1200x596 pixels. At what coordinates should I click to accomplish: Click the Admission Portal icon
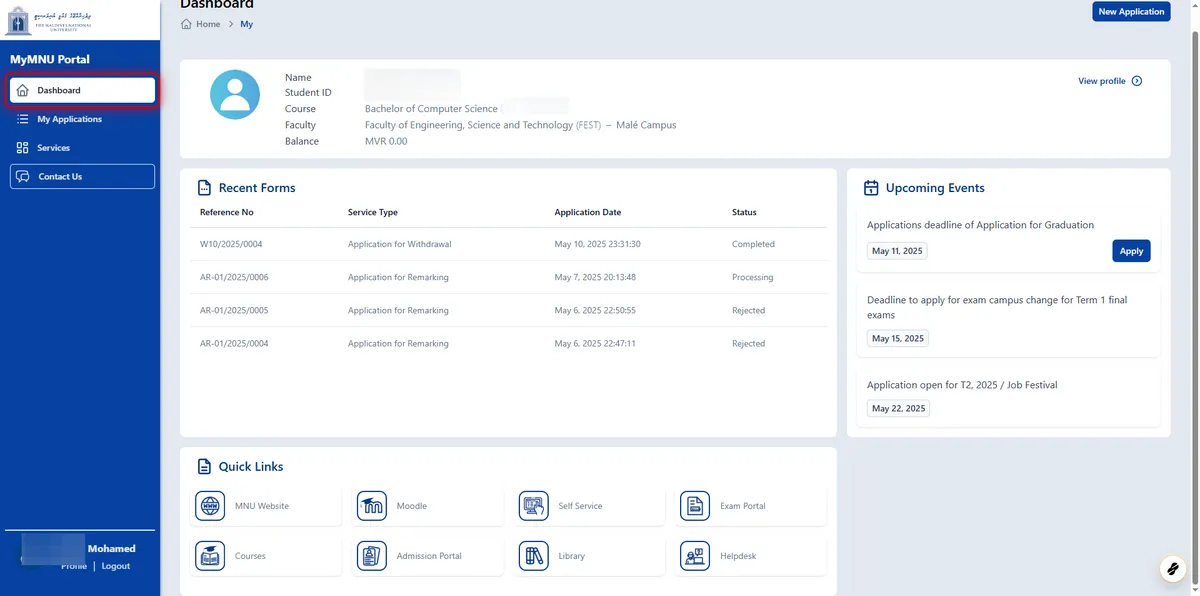[x=372, y=556]
